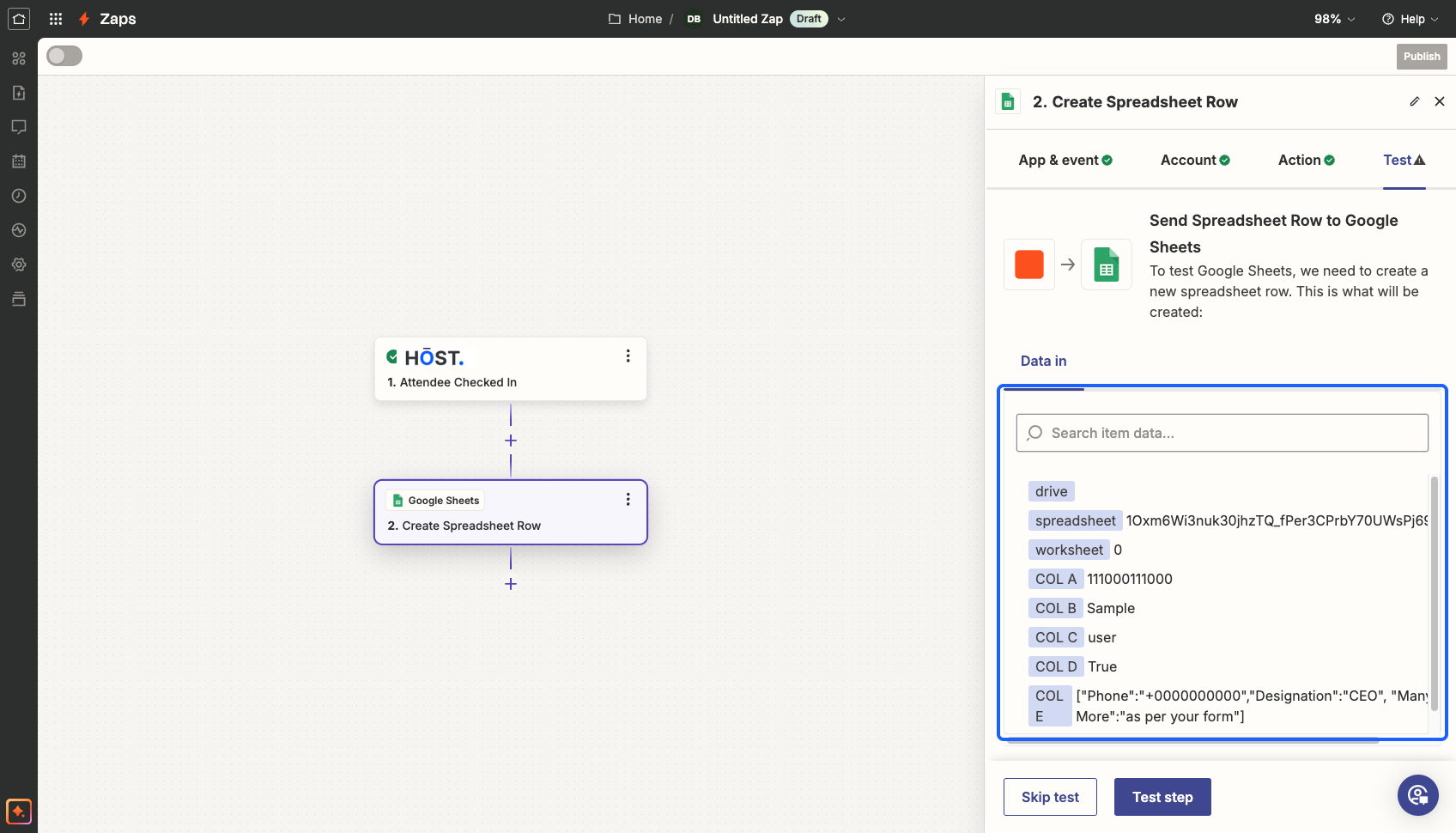Open the settings gear in sidebar
This screenshot has height=833, width=1456.
pyautogui.click(x=19, y=264)
